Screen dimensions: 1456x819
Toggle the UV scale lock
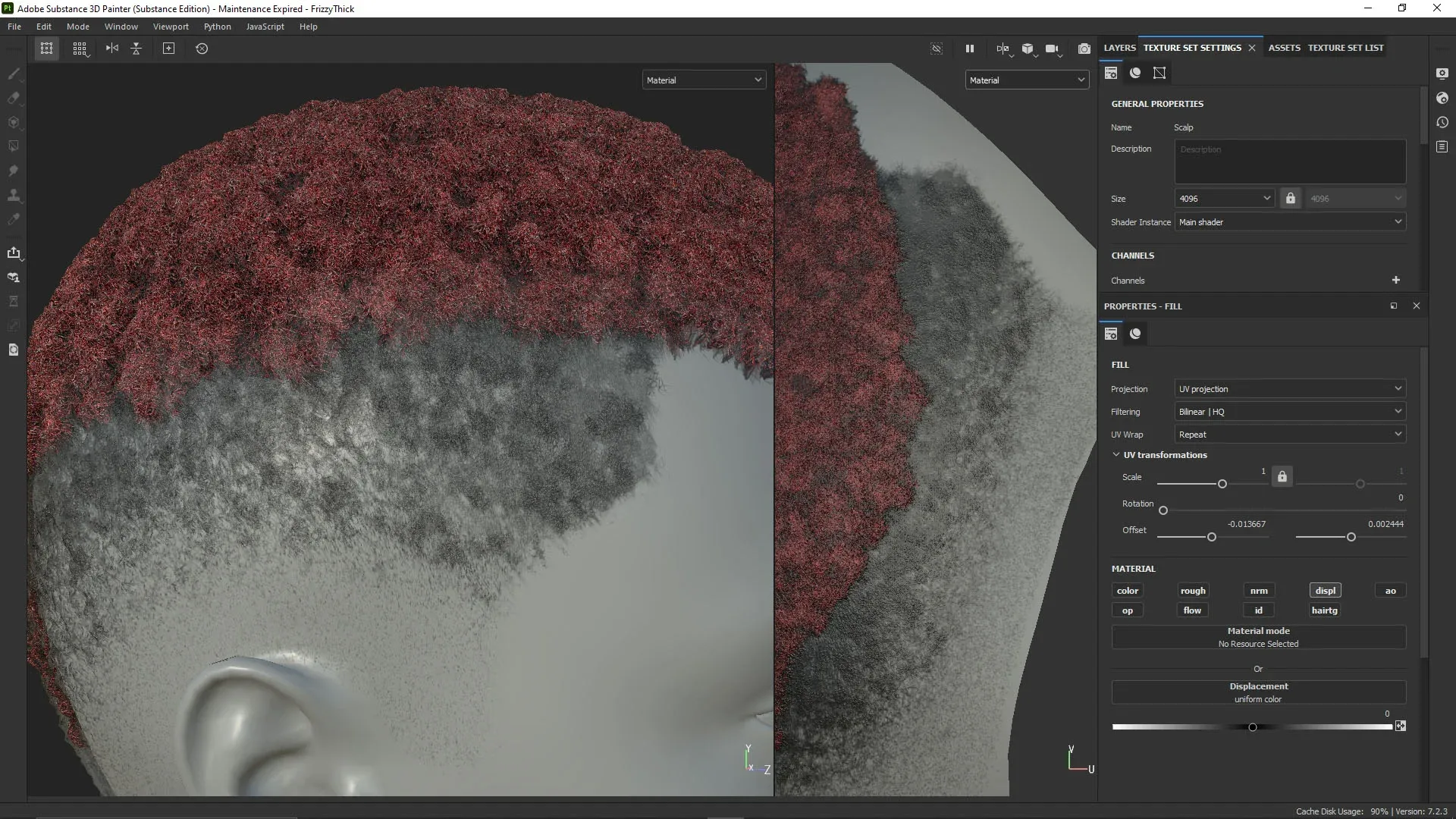click(1282, 477)
